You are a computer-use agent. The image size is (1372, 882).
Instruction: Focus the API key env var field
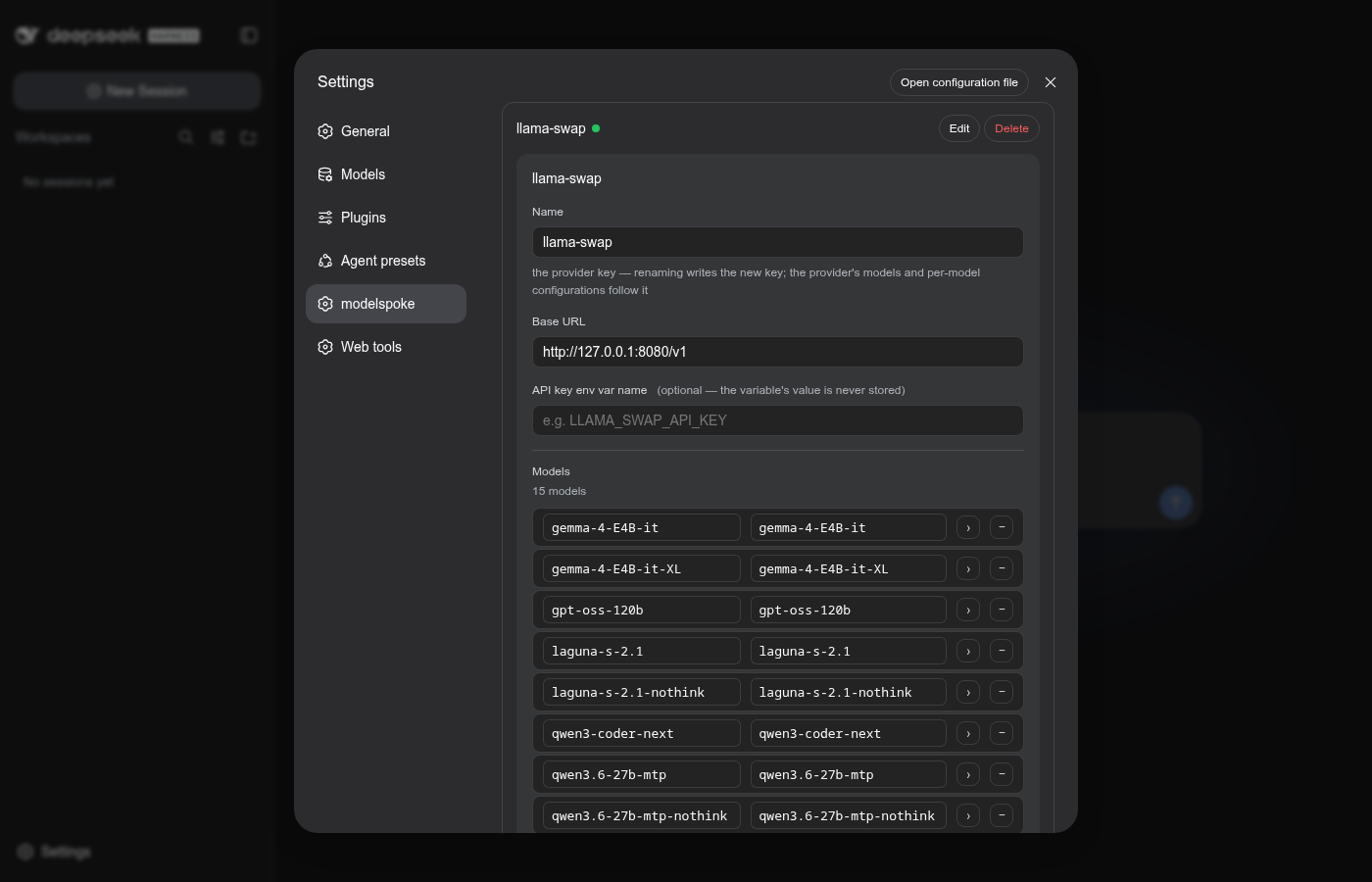point(778,420)
